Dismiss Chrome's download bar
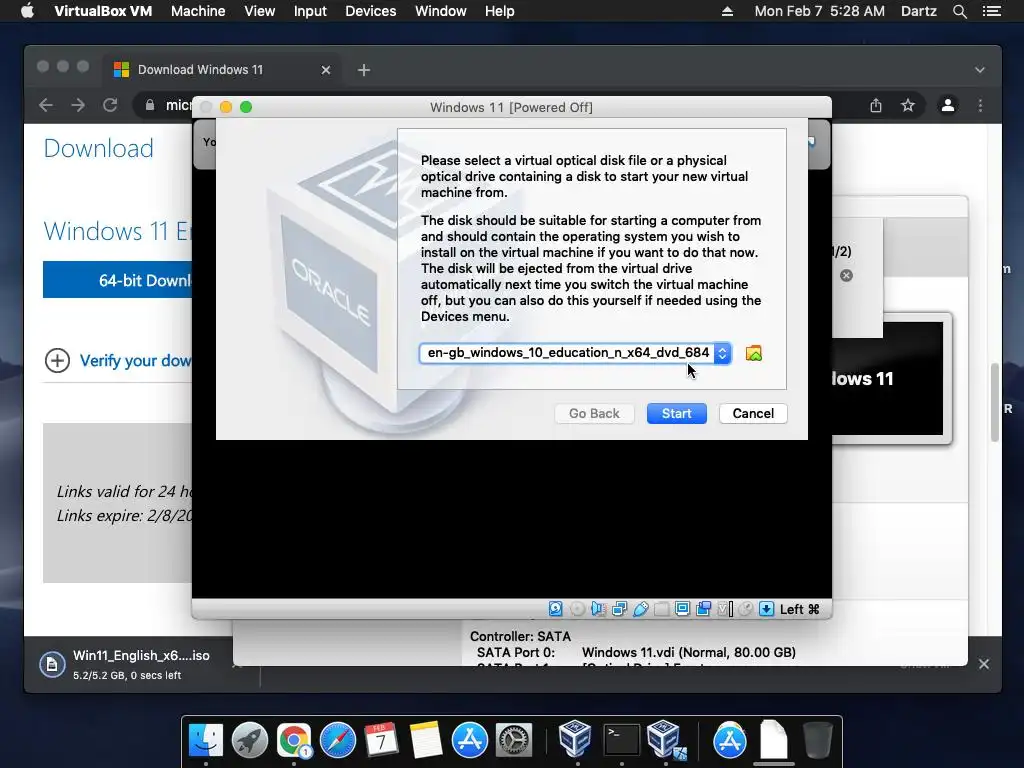1024x768 pixels. [984, 664]
